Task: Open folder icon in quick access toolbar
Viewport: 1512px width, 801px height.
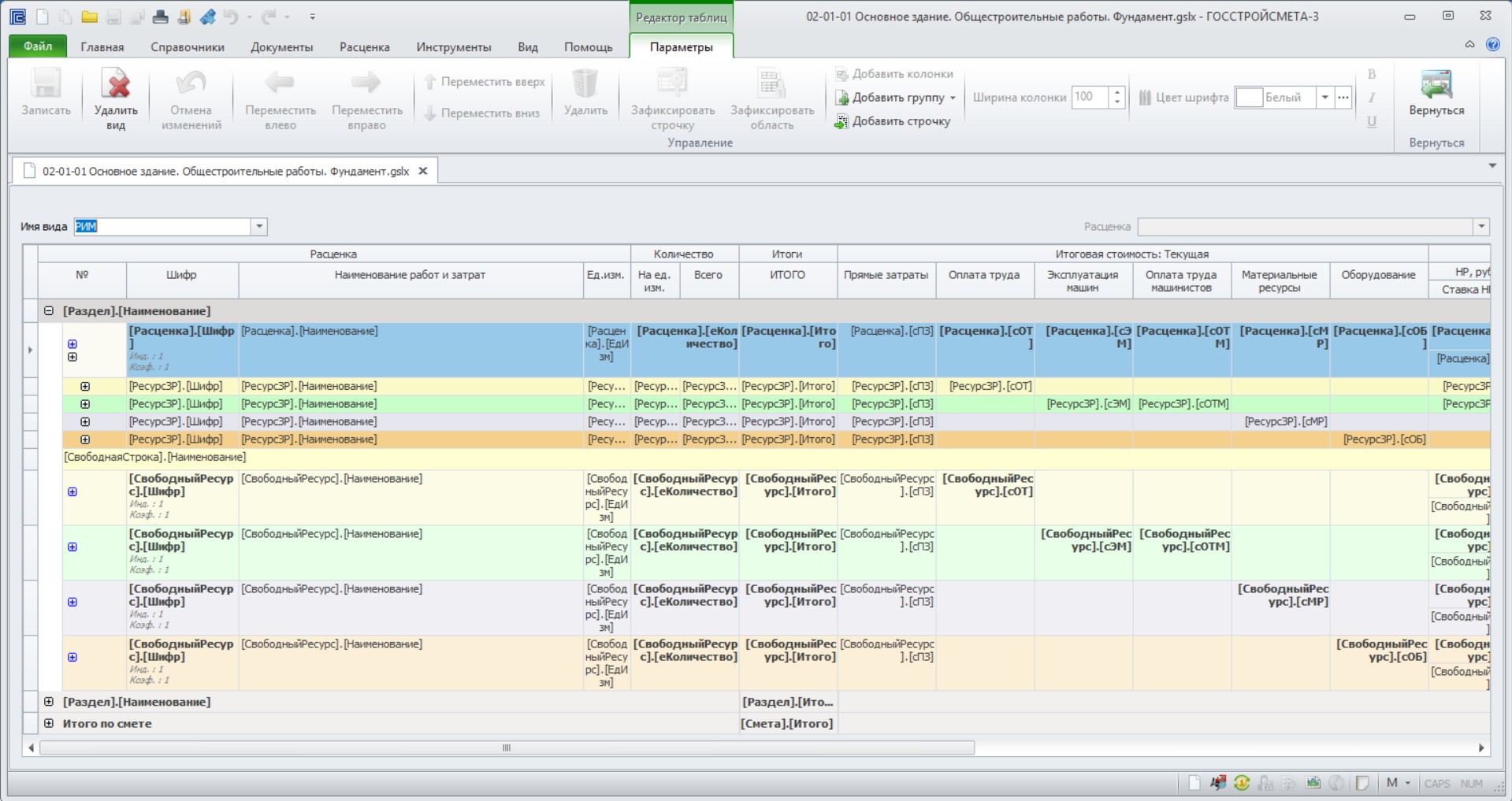Action: coord(90,17)
